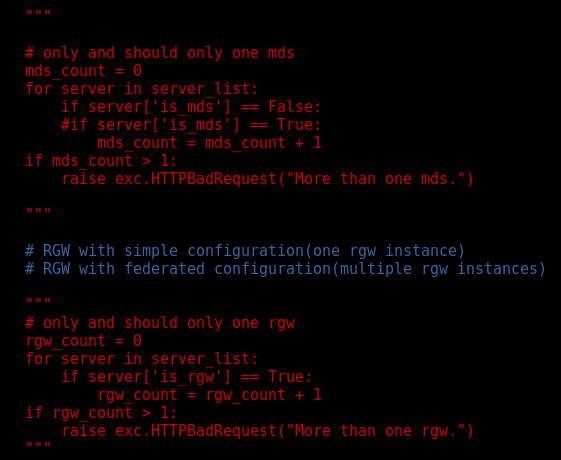Click the second 'for server in server_list:' line
This screenshot has height=460, width=561.
[x=142, y=359]
